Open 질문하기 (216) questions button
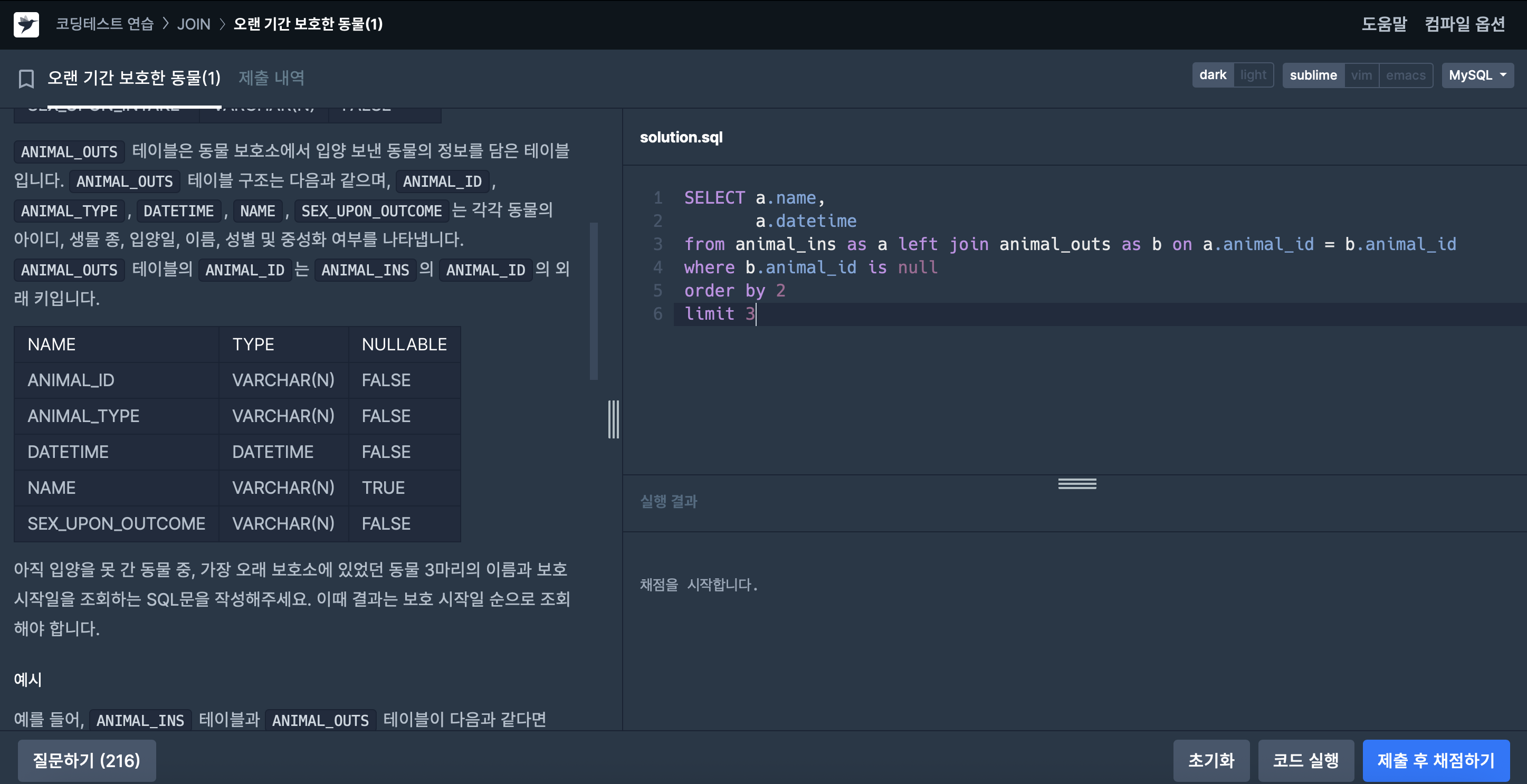Viewport: 1527px width, 784px height. (87, 760)
